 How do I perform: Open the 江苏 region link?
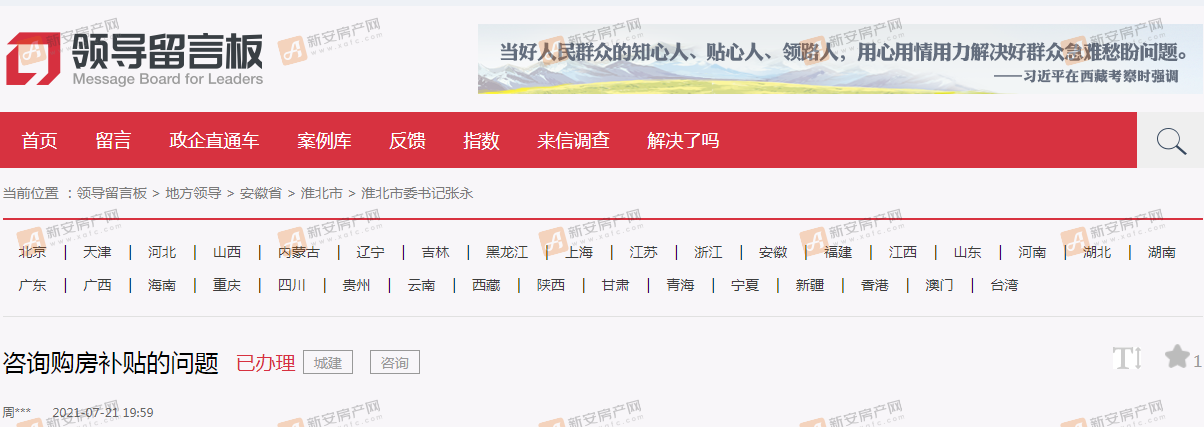pyautogui.click(x=644, y=252)
